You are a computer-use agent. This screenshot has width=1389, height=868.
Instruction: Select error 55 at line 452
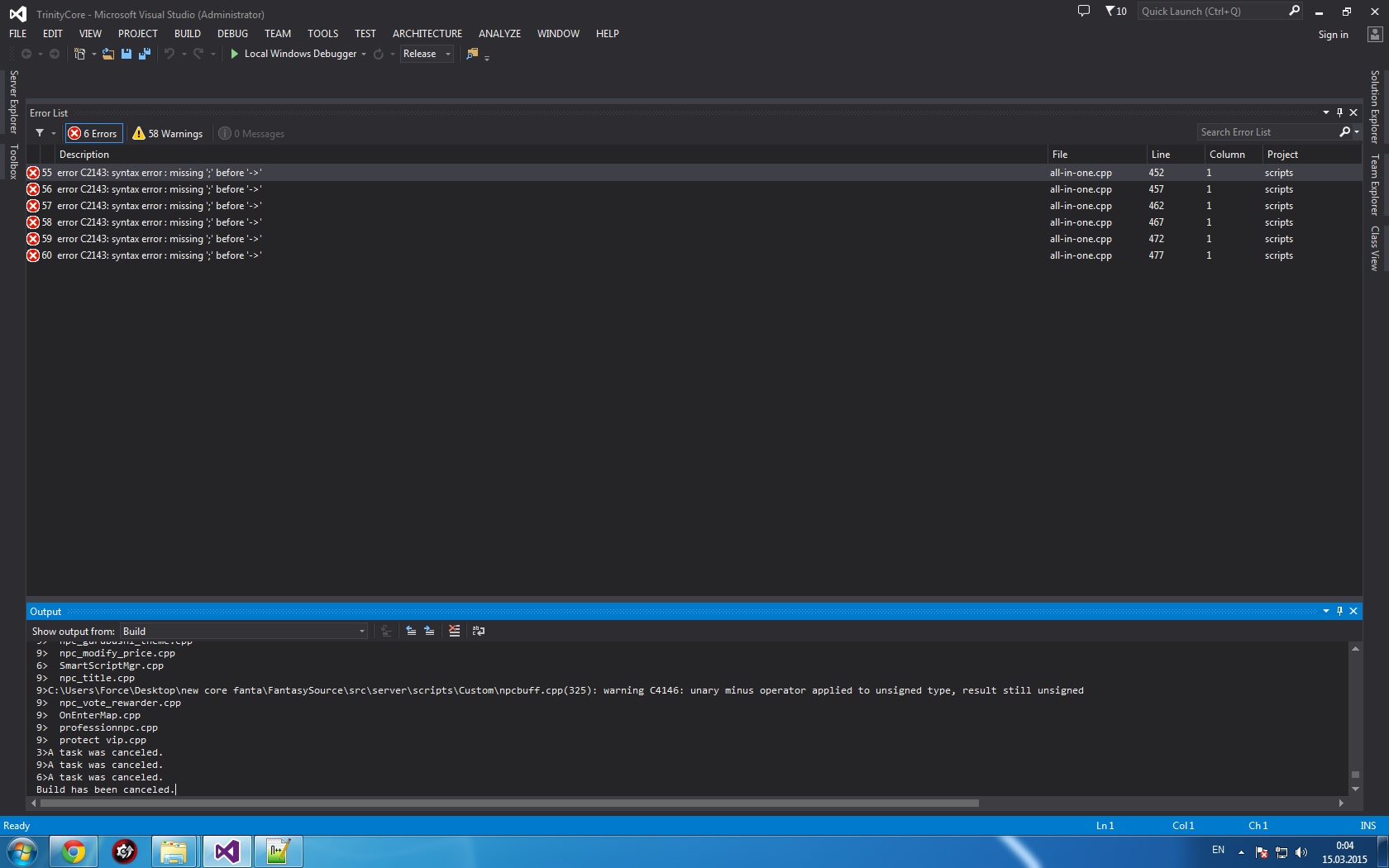pos(694,173)
